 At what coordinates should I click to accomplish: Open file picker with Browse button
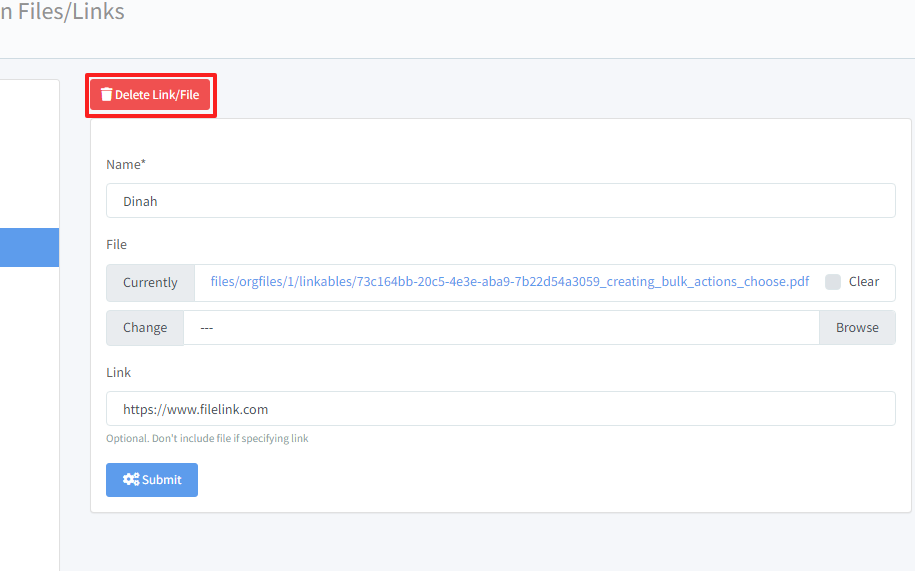pos(857,328)
